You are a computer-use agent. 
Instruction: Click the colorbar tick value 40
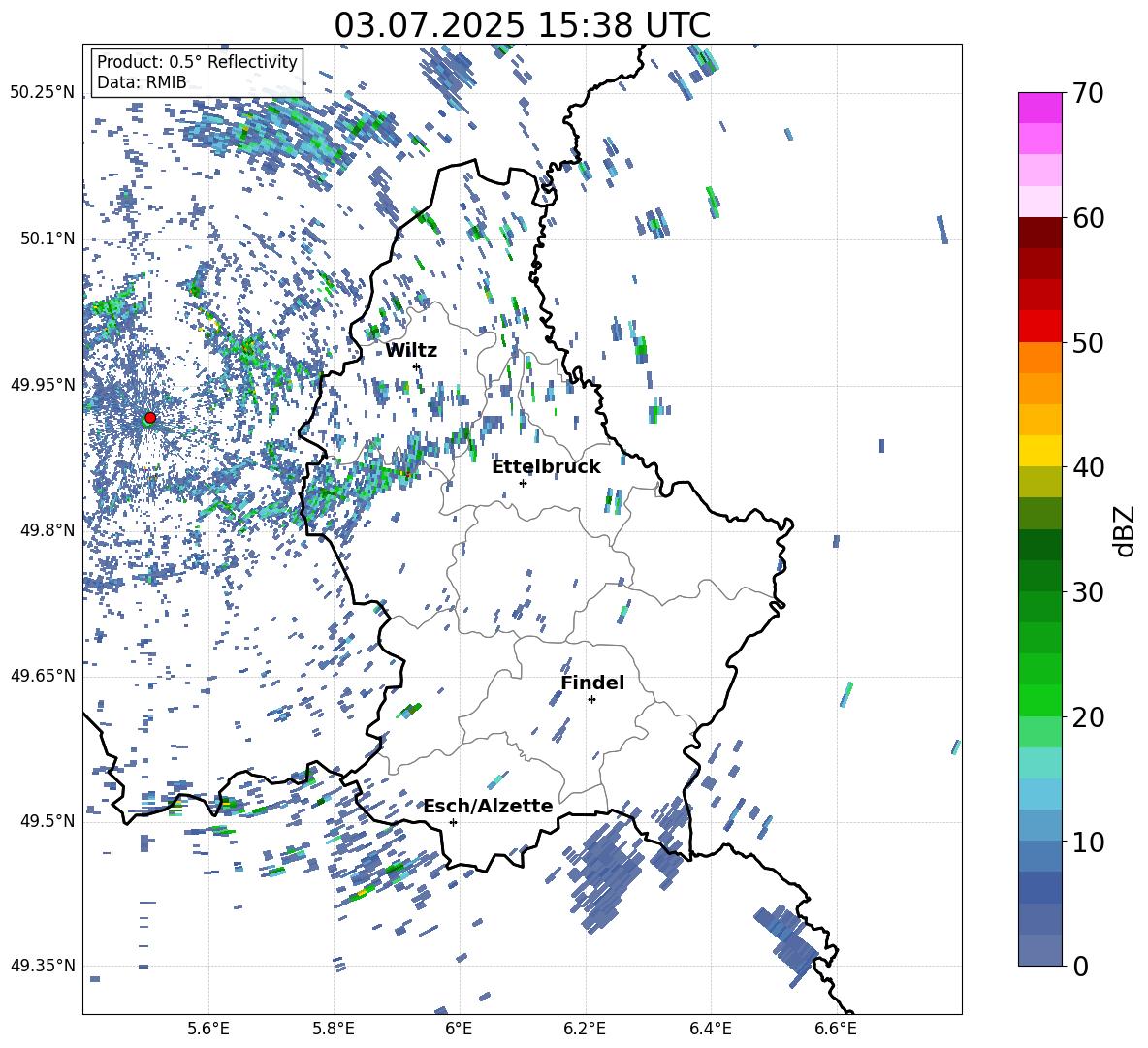click(1088, 467)
